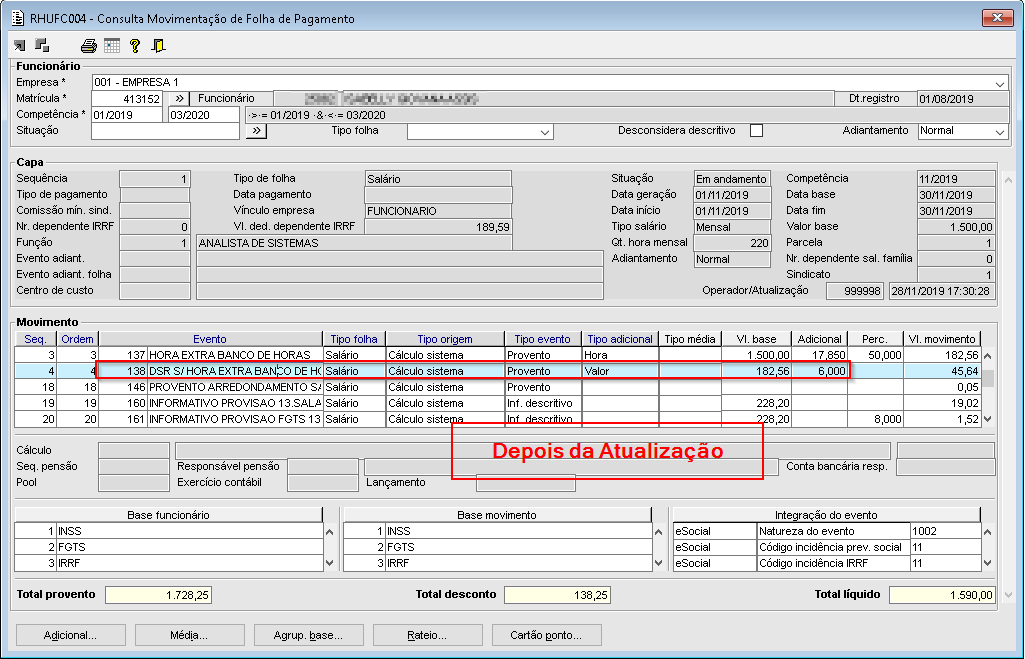Select the INFORMATIVO PROVISAO FGTS 13 row

(x=497, y=419)
